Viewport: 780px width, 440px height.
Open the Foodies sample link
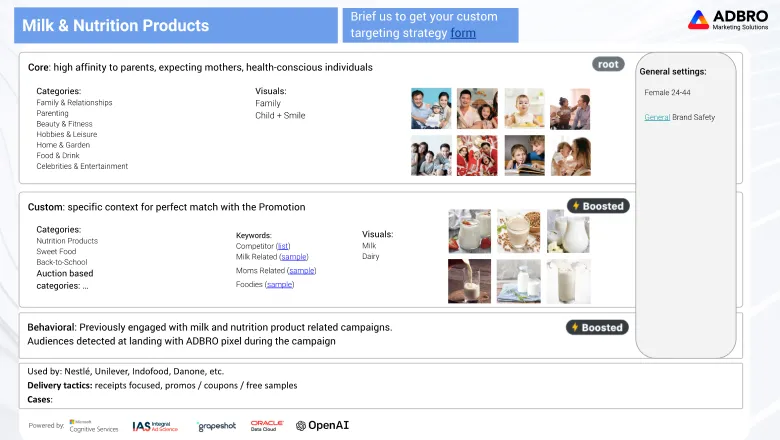tap(280, 284)
